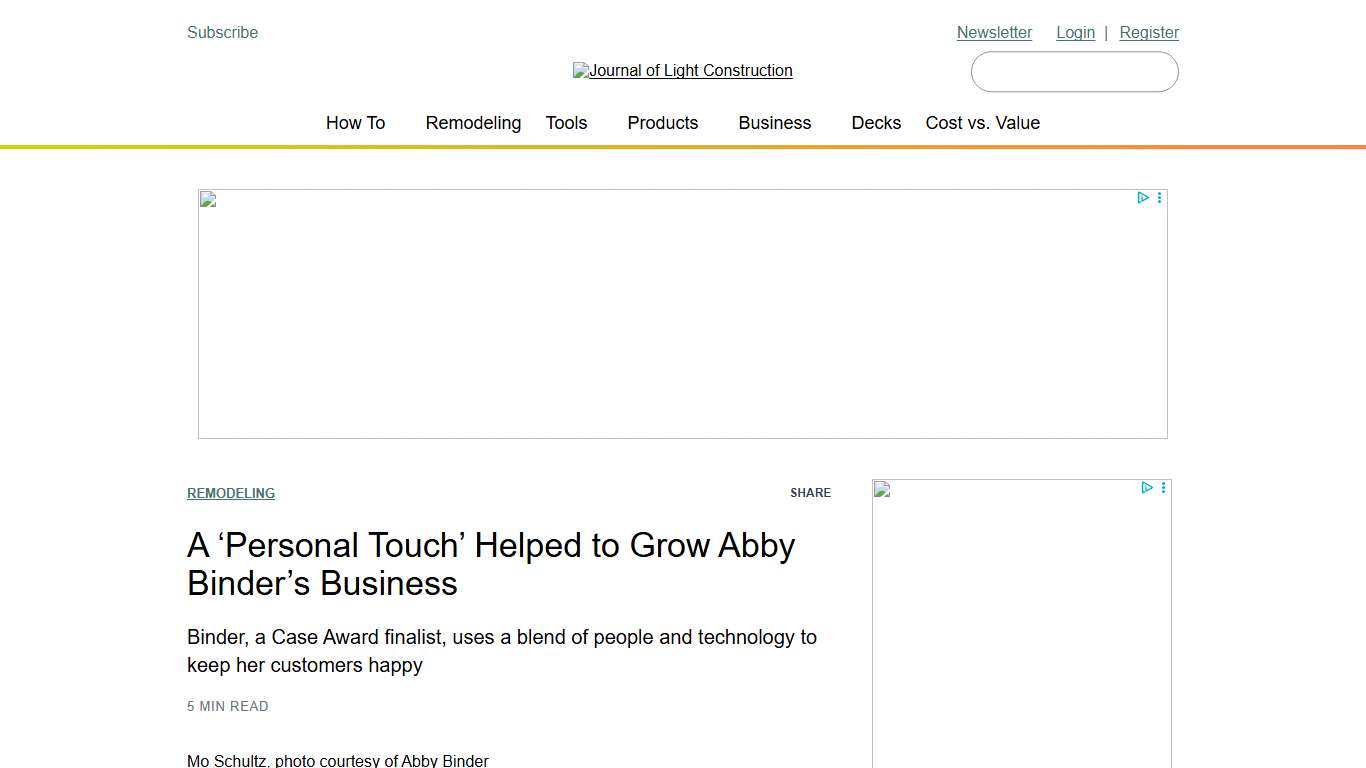Click Login to sign in
1366x768 pixels.
point(1075,32)
